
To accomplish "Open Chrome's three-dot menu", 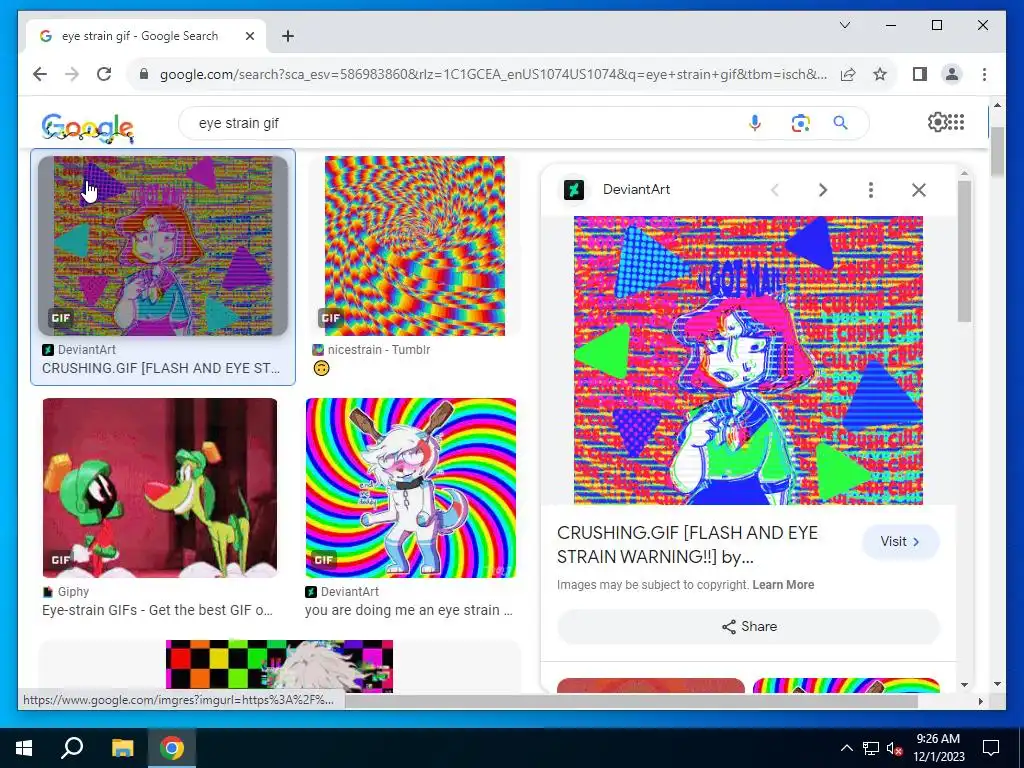I will pyautogui.click(x=984, y=74).
